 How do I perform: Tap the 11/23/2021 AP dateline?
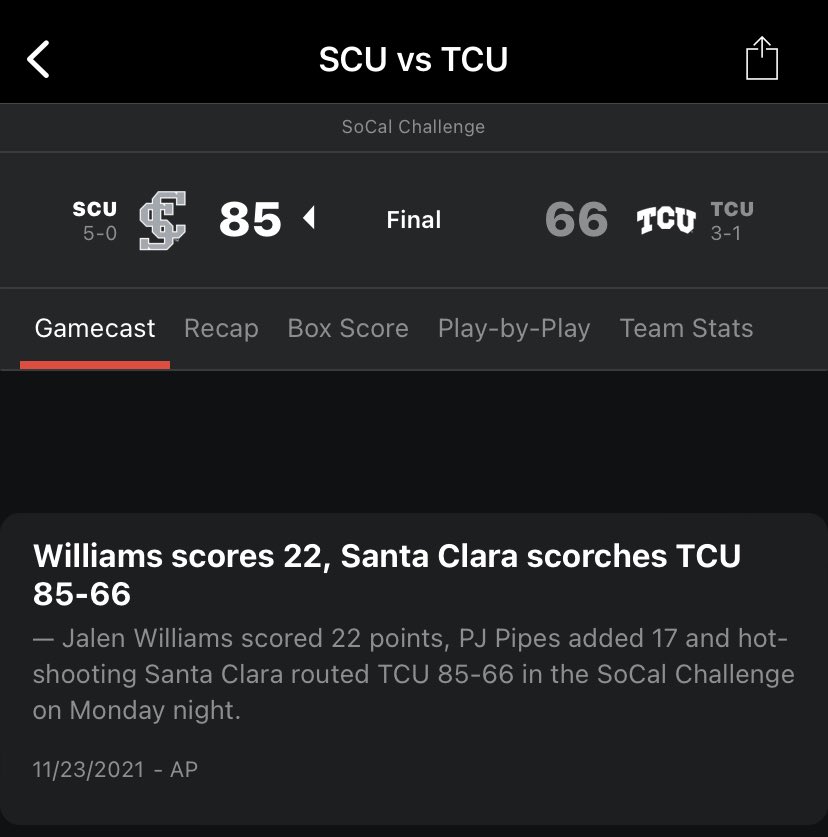pyautogui.click(x=115, y=769)
